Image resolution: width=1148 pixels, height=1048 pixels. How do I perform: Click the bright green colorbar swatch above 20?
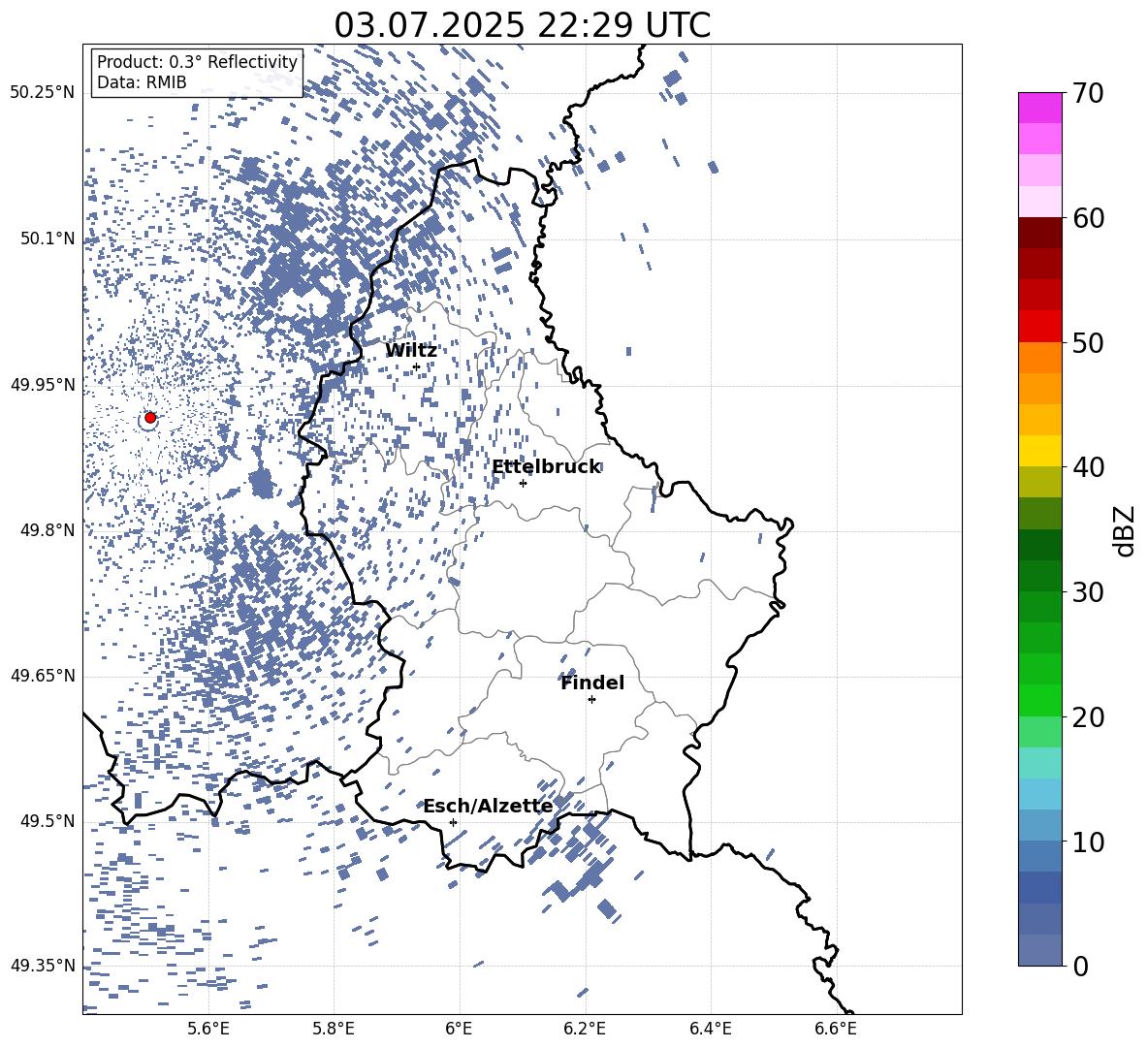[1040, 700]
